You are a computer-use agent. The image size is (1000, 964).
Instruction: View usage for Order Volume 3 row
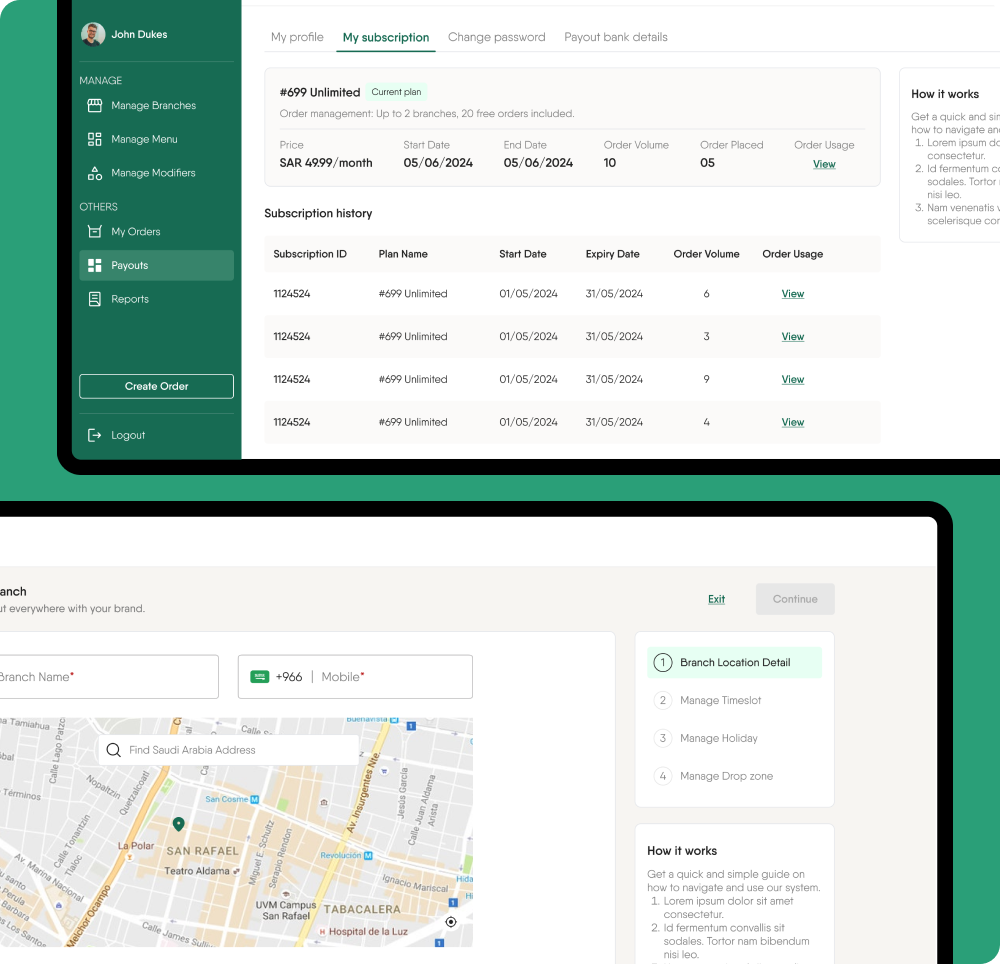(793, 337)
